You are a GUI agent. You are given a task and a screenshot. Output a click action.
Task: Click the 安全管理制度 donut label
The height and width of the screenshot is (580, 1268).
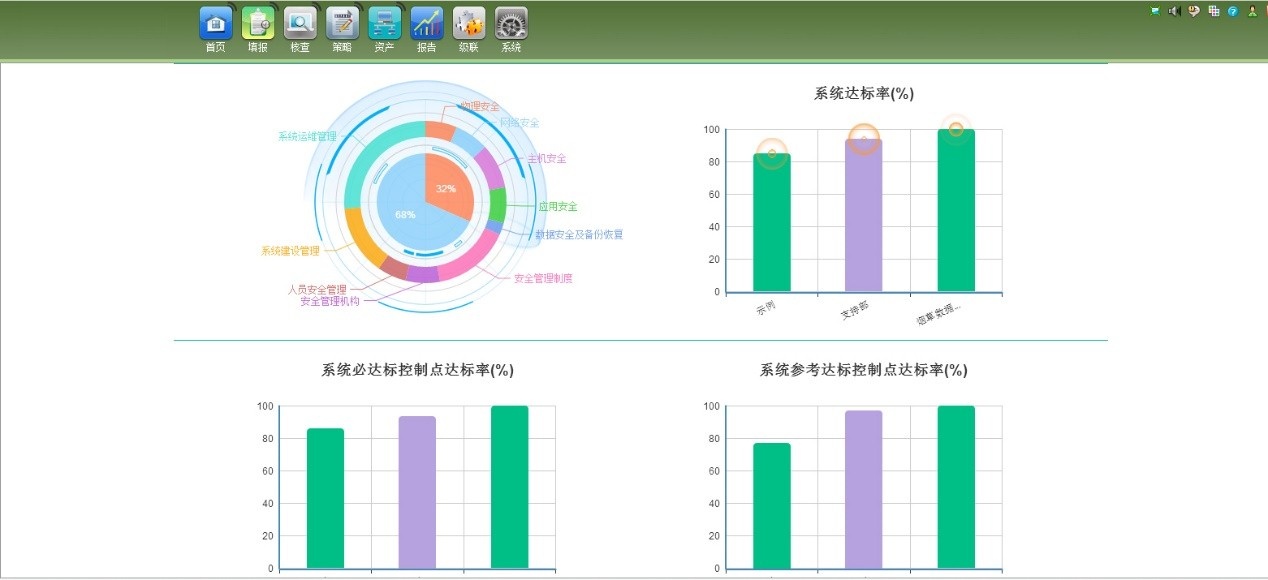542,278
